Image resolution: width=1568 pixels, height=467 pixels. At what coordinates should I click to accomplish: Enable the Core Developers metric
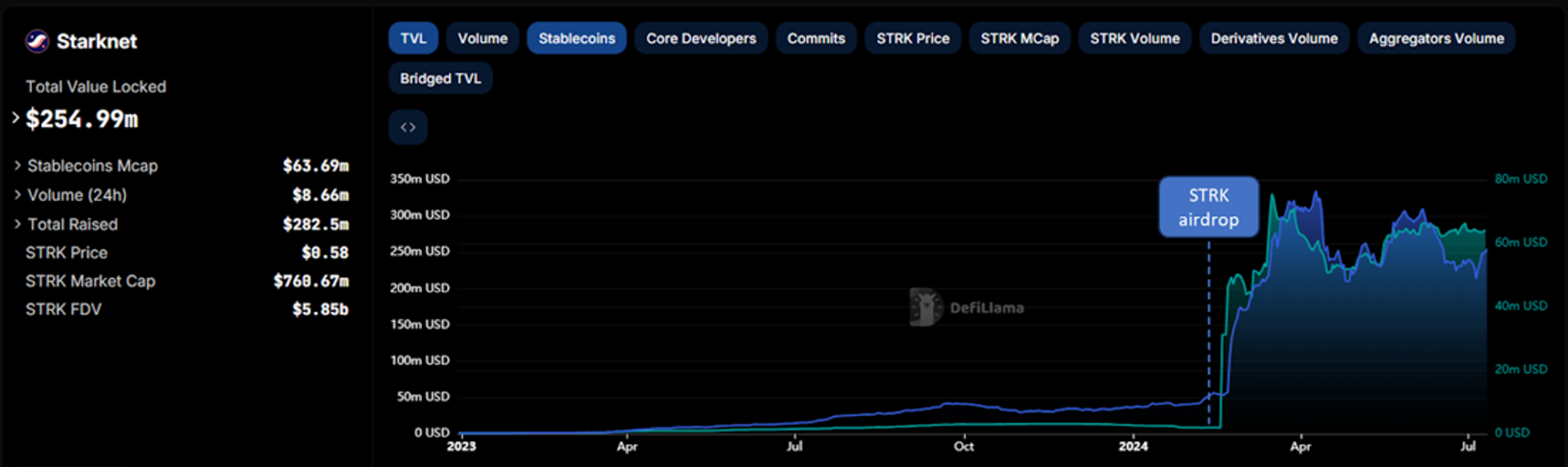[701, 38]
